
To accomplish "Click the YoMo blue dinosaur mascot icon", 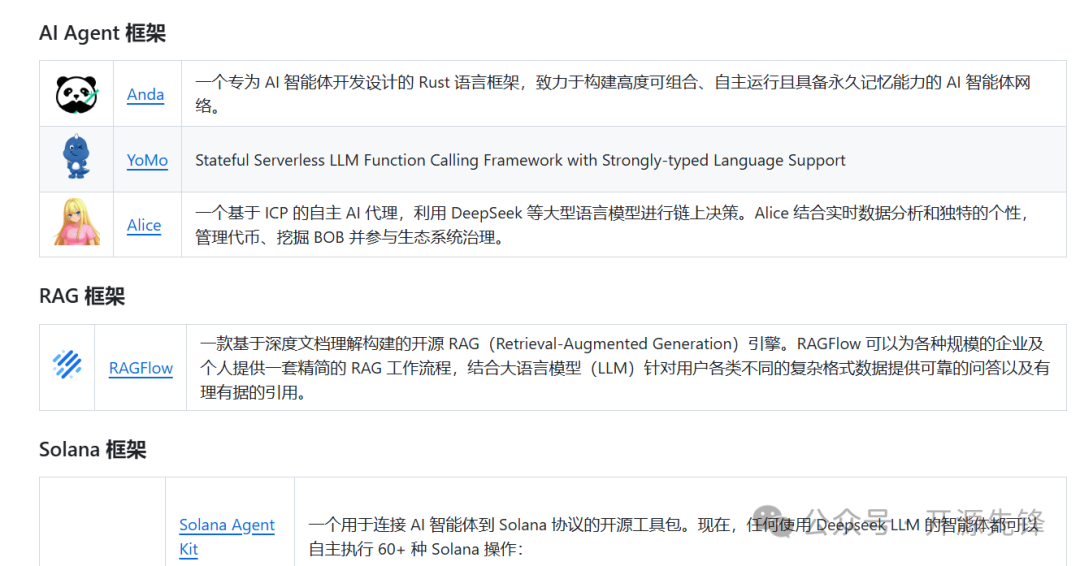I will click(76, 157).
